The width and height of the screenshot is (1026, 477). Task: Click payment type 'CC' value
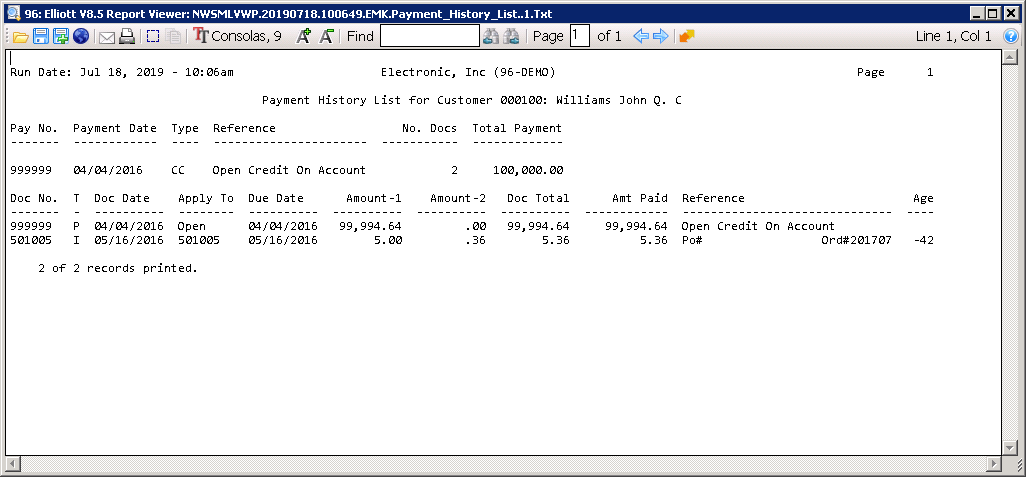[x=178, y=171]
